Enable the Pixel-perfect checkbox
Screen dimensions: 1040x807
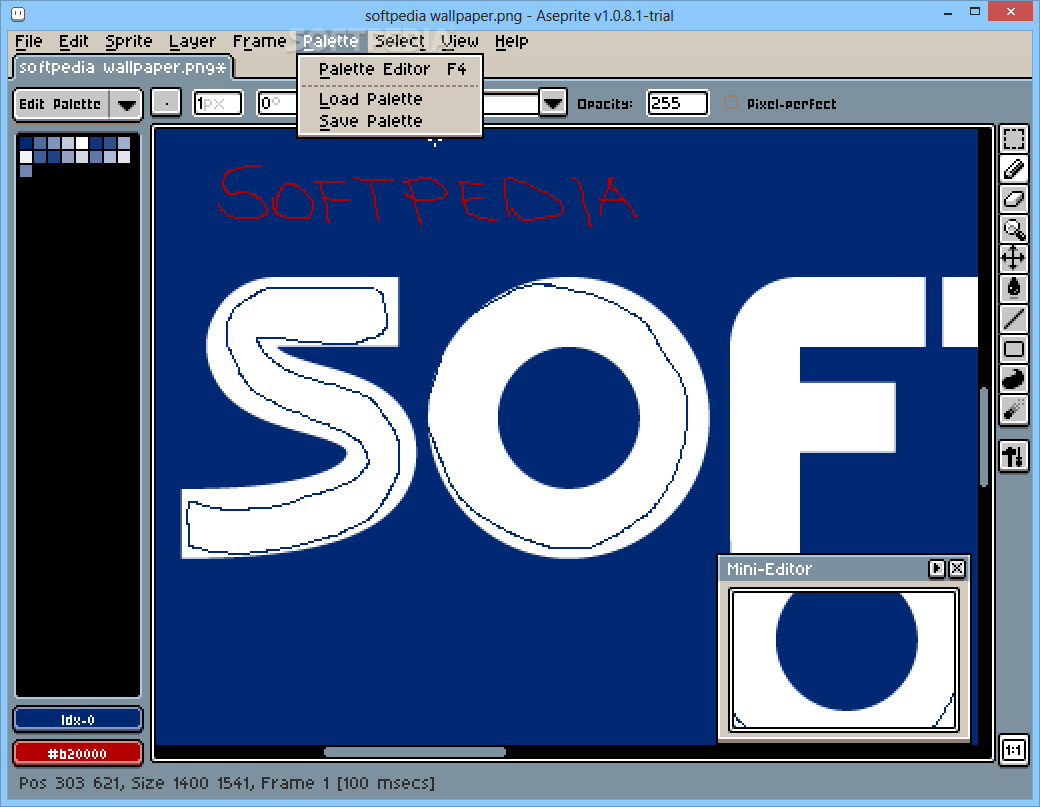pyautogui.click(x=730, y=103)
